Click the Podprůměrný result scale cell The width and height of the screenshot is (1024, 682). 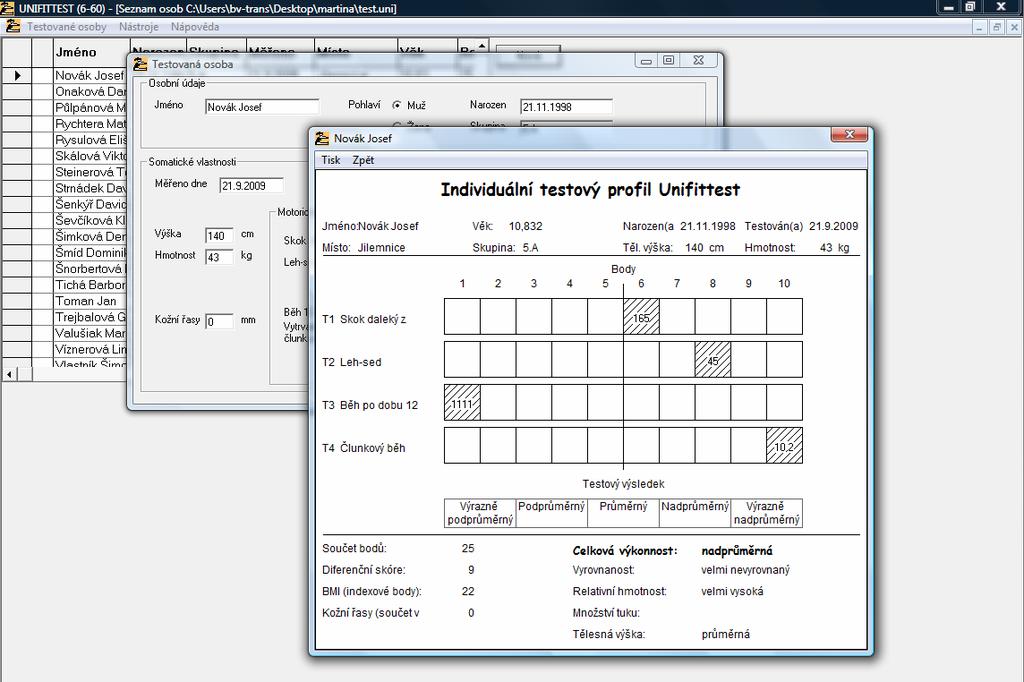pyautogui.click(x=551, y=513)
